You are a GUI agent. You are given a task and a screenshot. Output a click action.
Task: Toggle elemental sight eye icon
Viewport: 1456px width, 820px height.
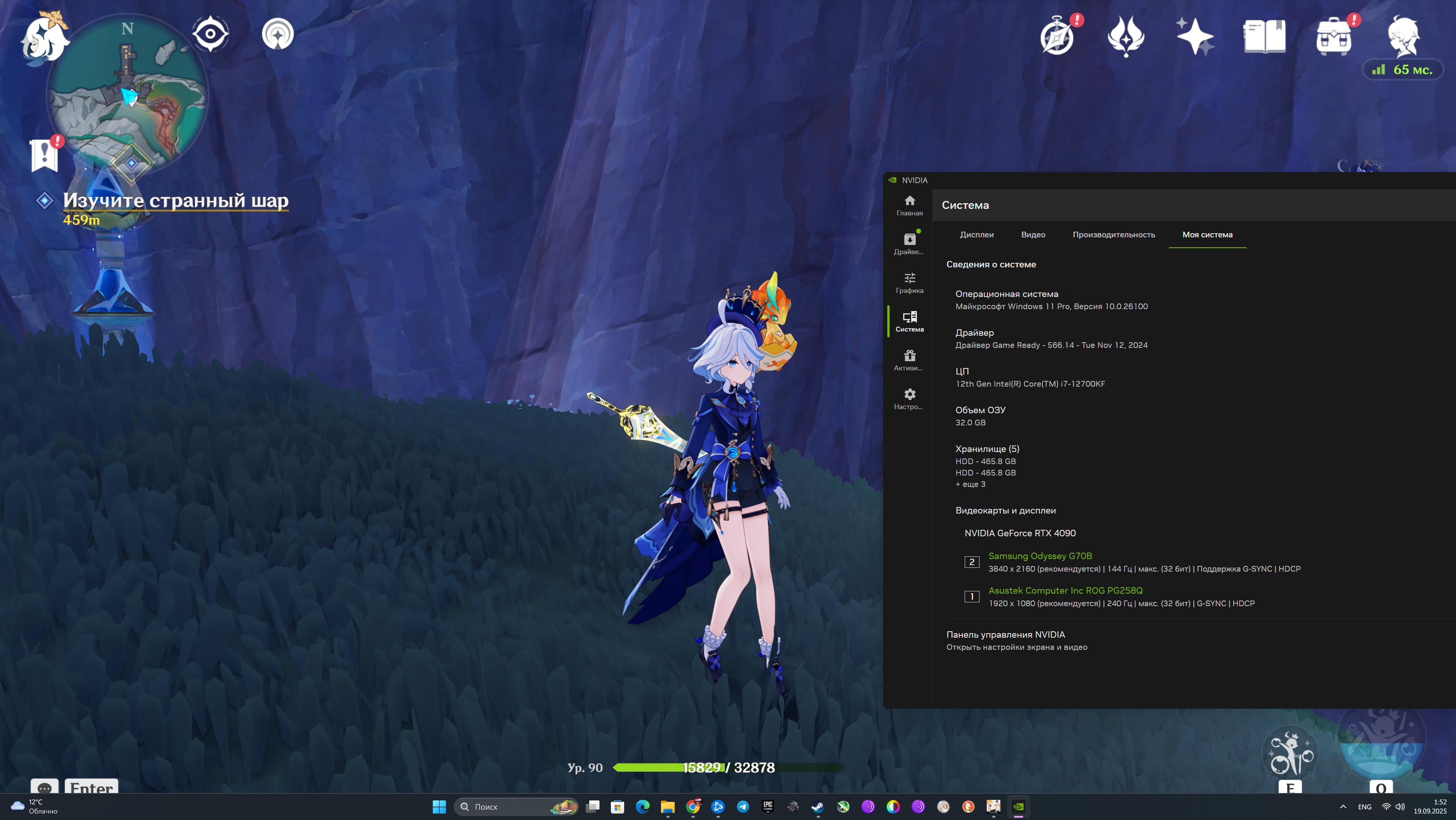[210, 34]
